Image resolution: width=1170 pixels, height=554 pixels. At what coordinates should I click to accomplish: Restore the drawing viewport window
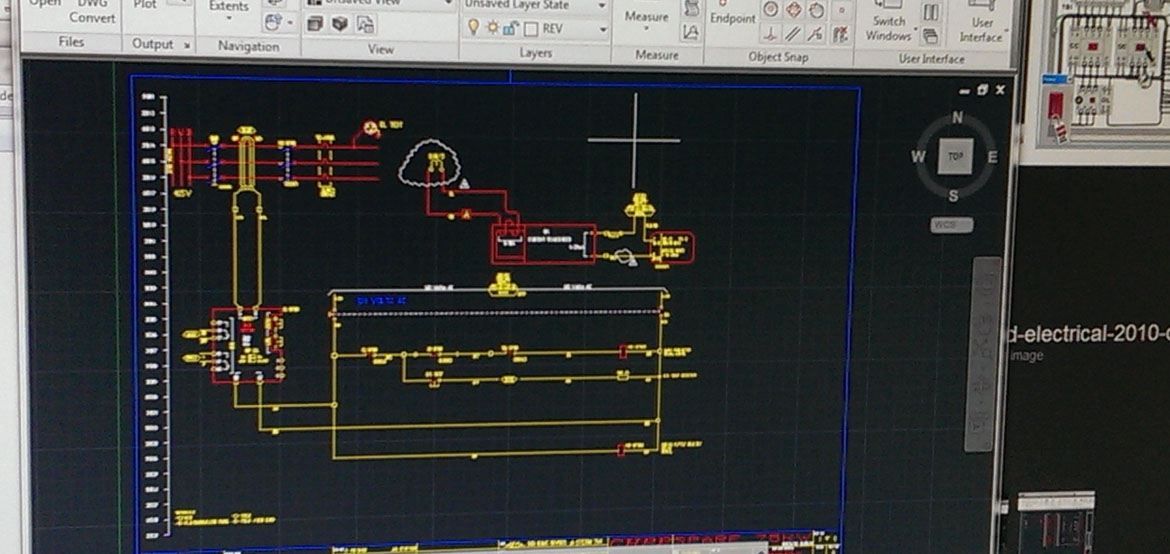[982, 90]
